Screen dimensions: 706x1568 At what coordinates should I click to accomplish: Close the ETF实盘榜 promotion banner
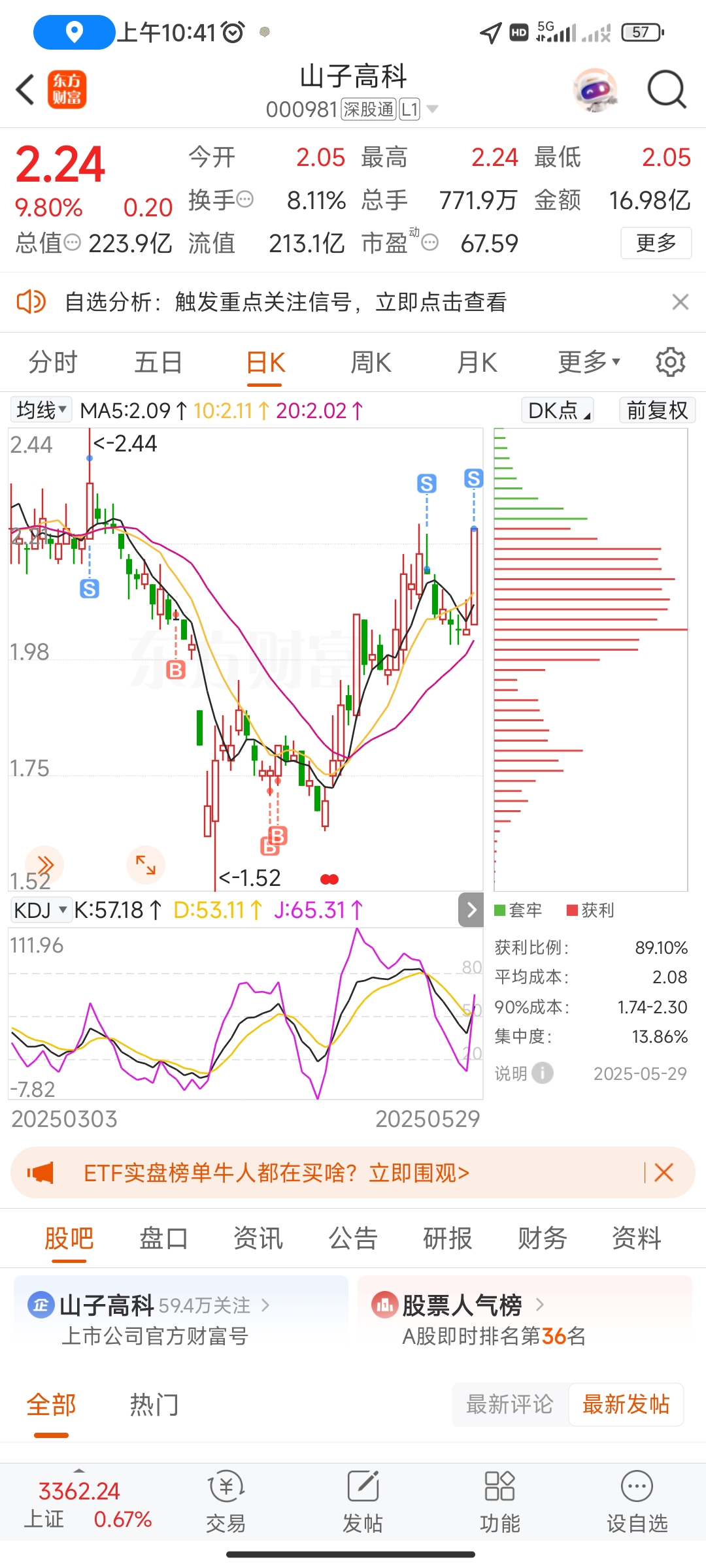coord(664,1173)
